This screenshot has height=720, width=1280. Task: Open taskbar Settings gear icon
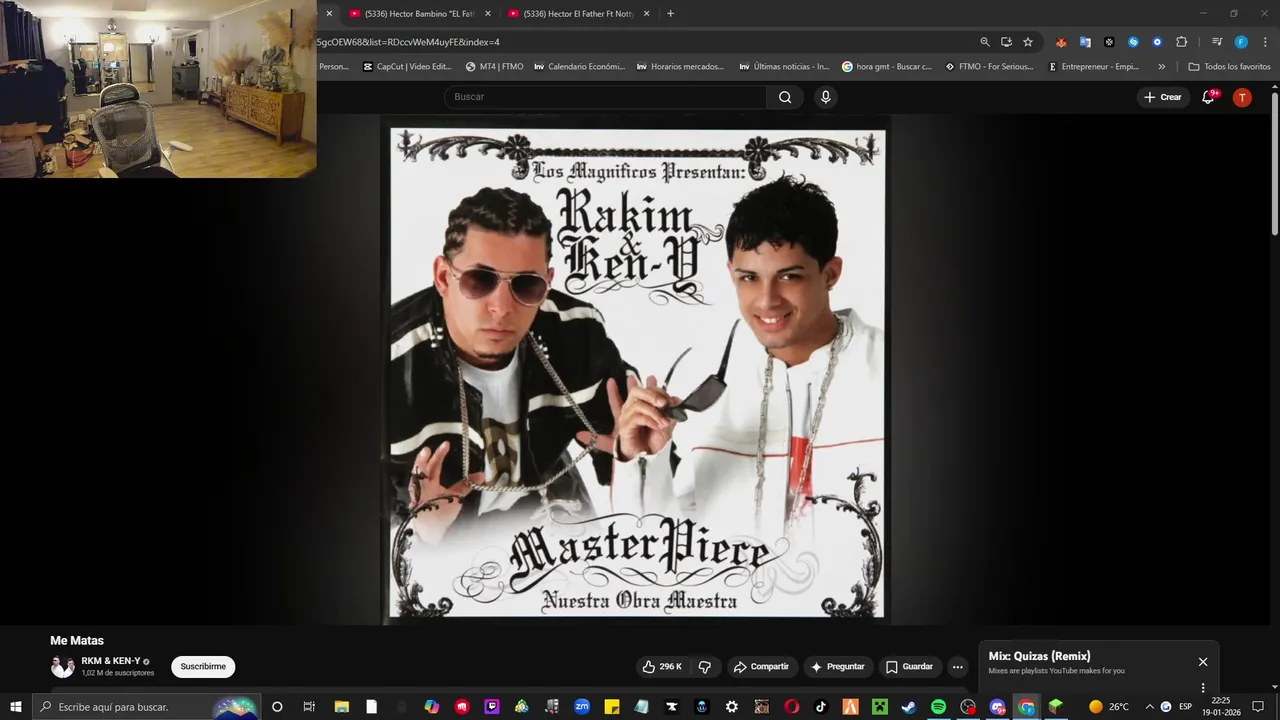pos(732,707)
